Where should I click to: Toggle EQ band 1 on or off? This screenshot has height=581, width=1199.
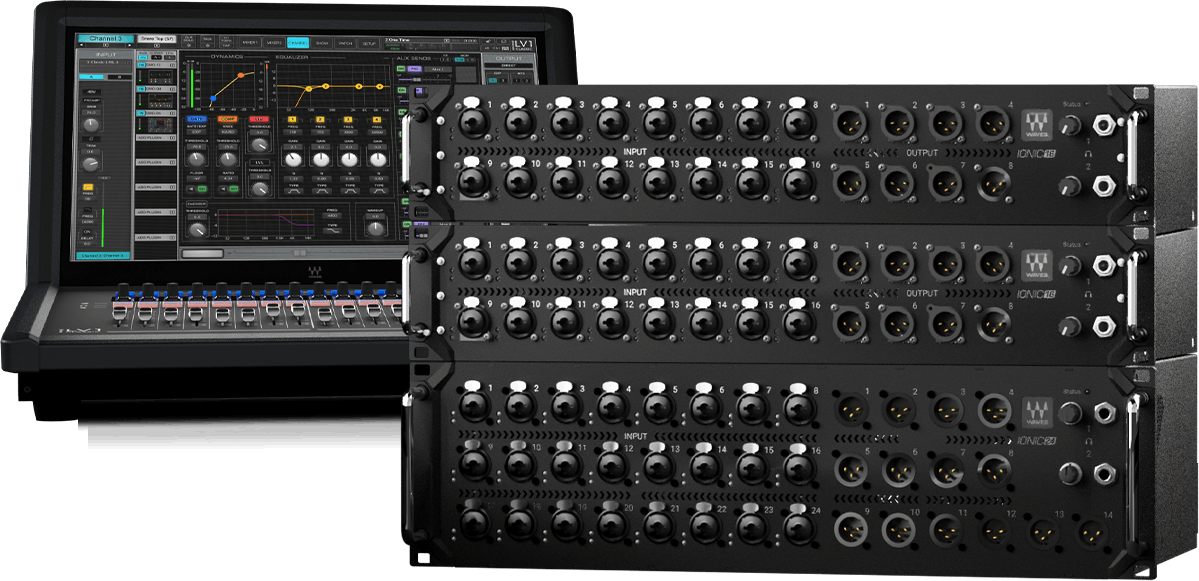(x=291, y=119)
